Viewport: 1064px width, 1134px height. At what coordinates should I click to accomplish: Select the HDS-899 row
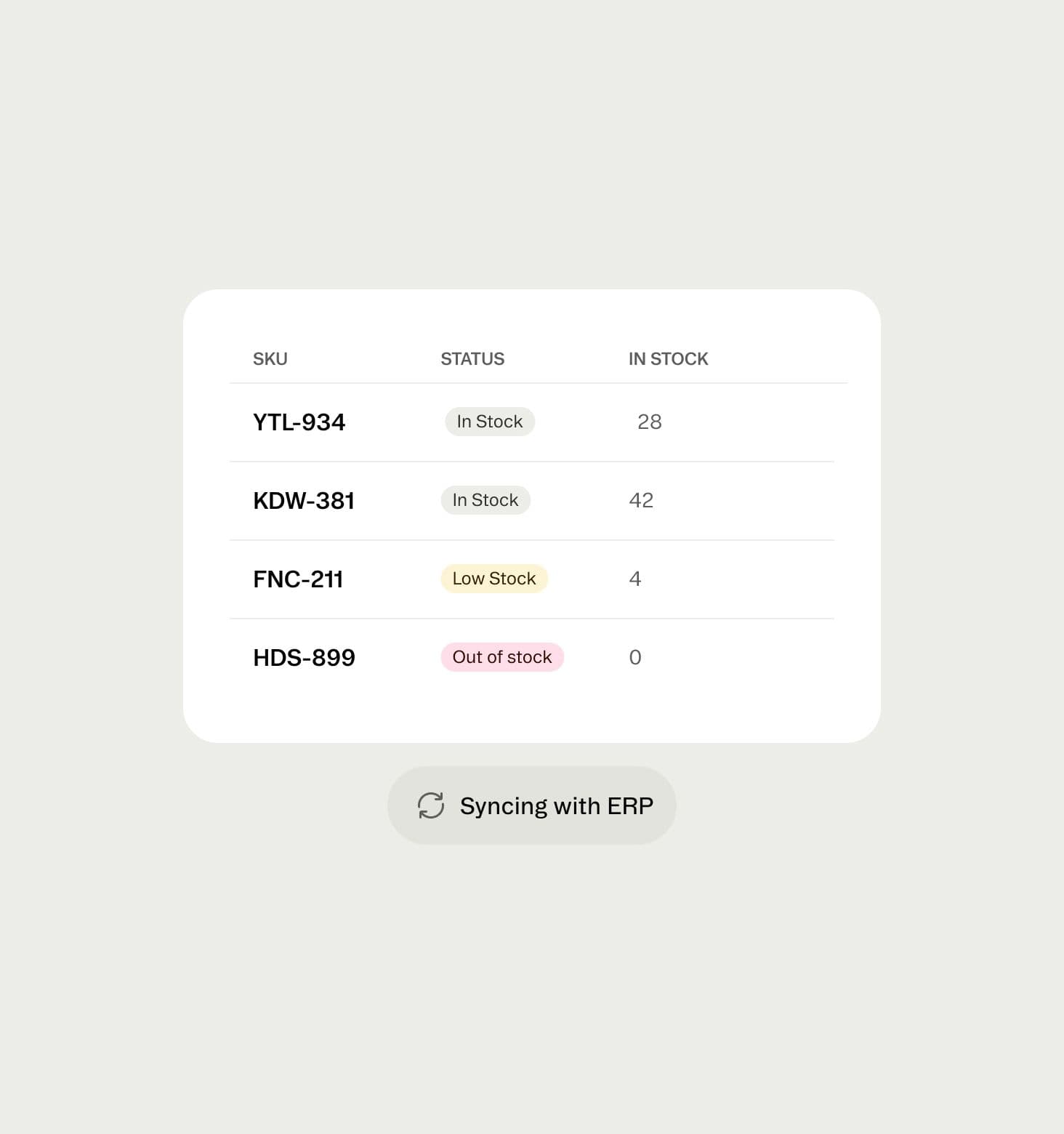pyautogui.click(x=304, y=656)
